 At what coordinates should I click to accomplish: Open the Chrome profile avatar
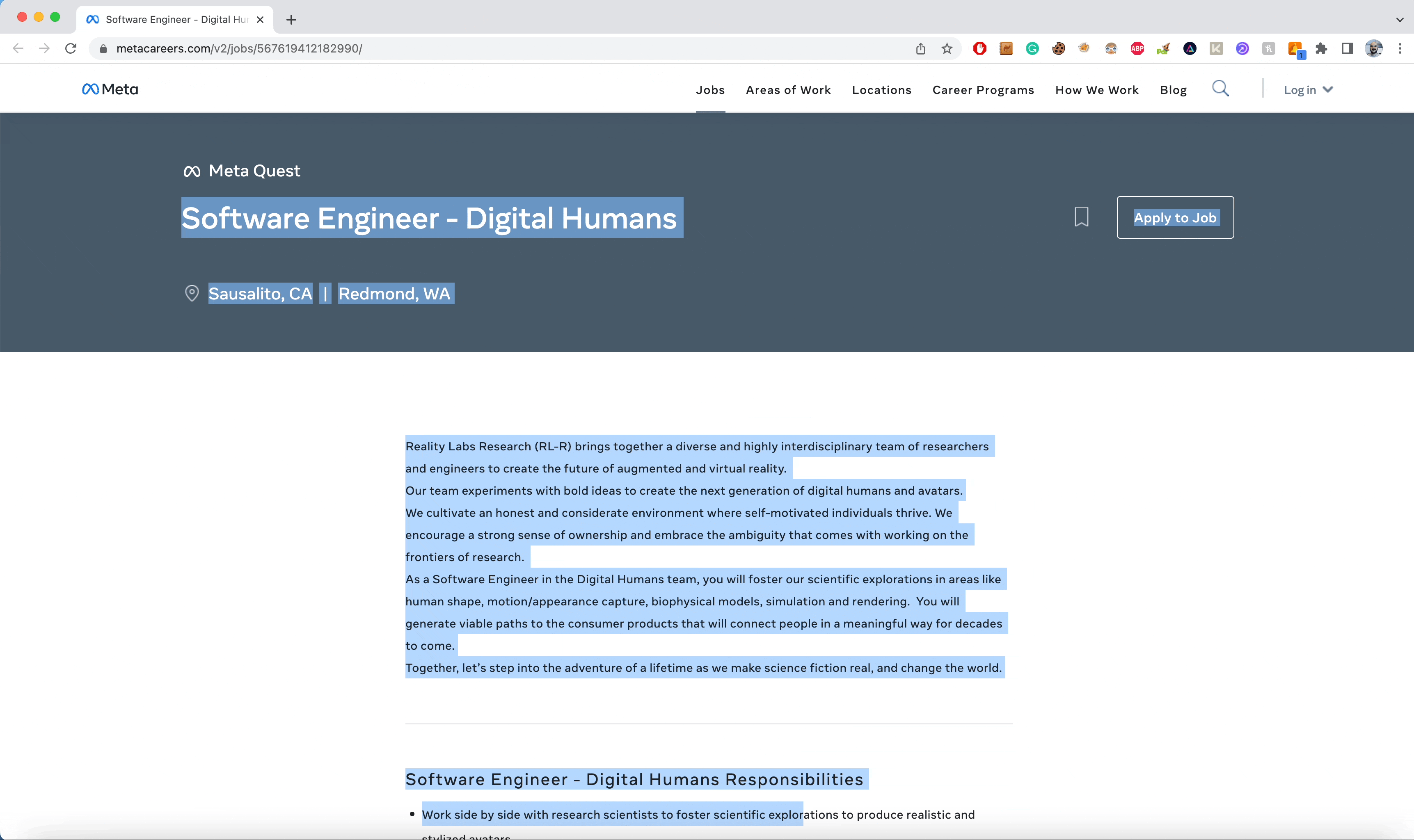[x=1374, y=49]
